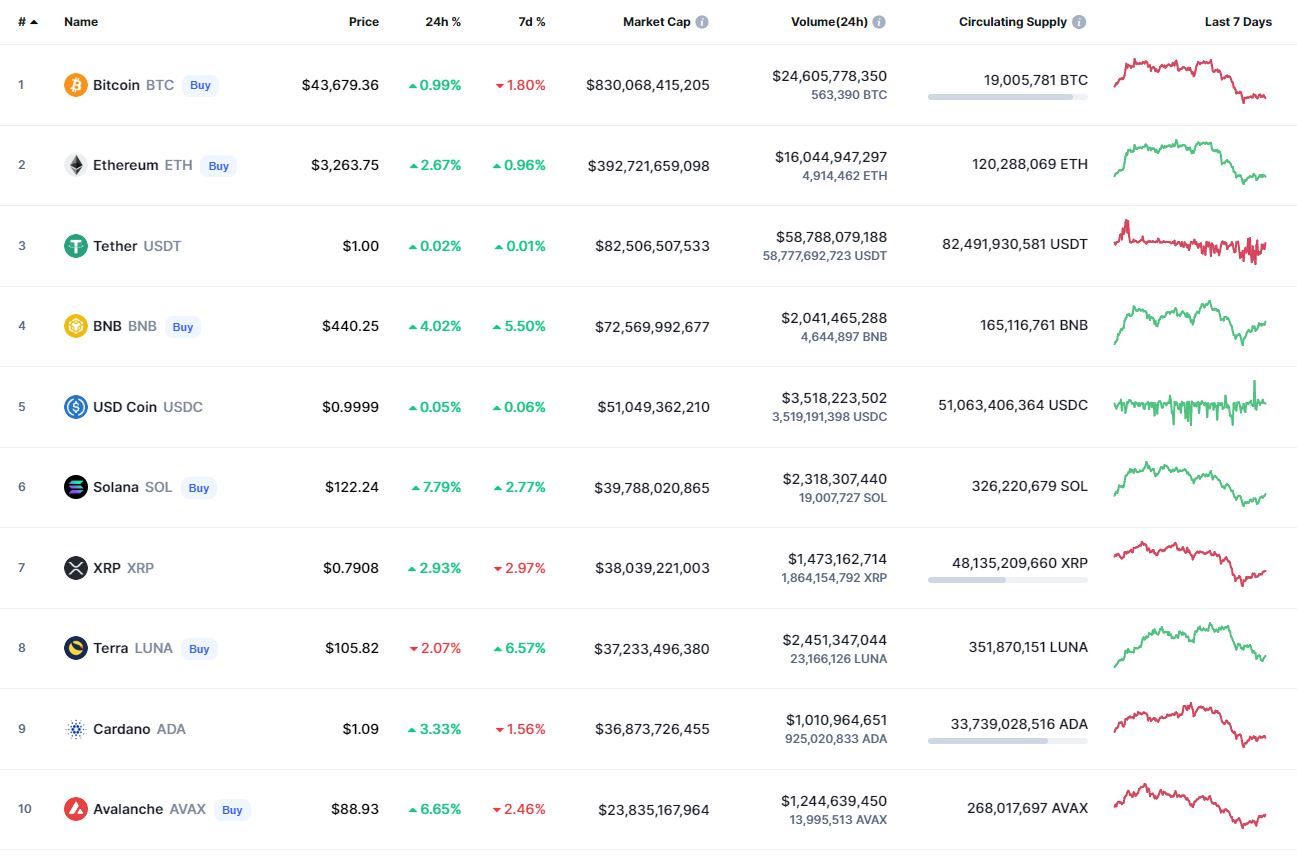1297x855 pixels.
Task: Open the Circulating Supply info icon
Action: pos(1079,22)
